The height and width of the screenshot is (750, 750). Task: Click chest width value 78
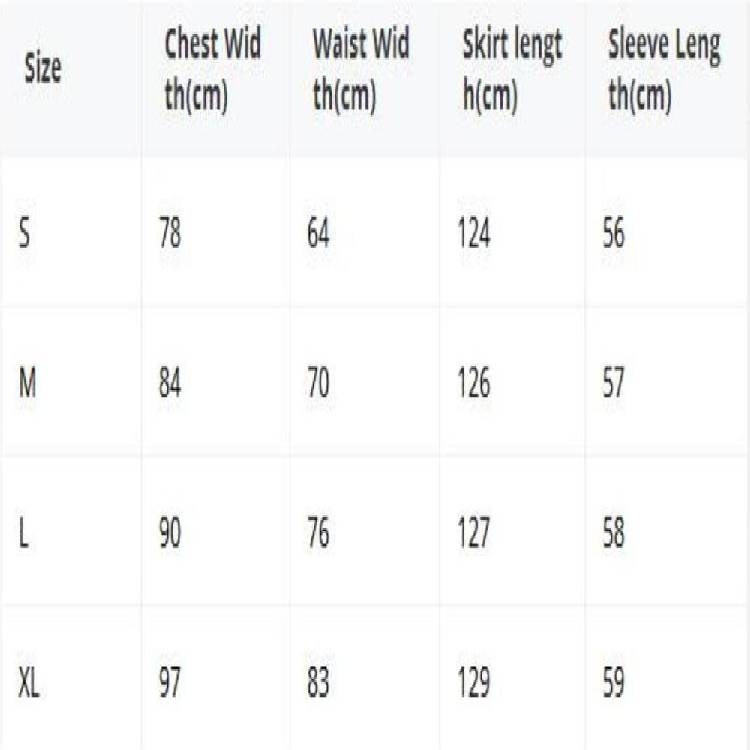(170, 234)
